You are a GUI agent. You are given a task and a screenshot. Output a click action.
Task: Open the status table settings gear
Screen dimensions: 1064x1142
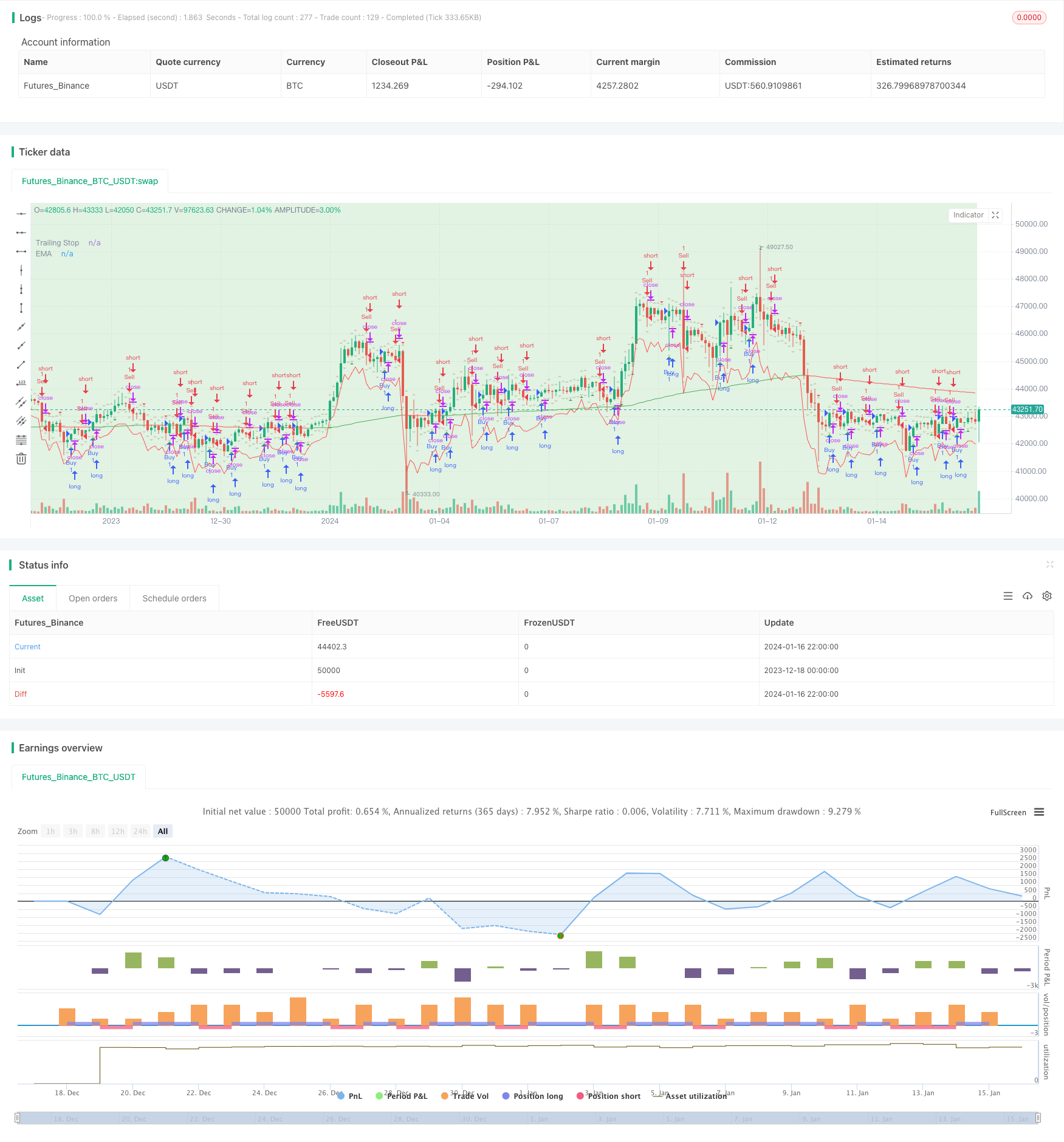(1047, 596)
